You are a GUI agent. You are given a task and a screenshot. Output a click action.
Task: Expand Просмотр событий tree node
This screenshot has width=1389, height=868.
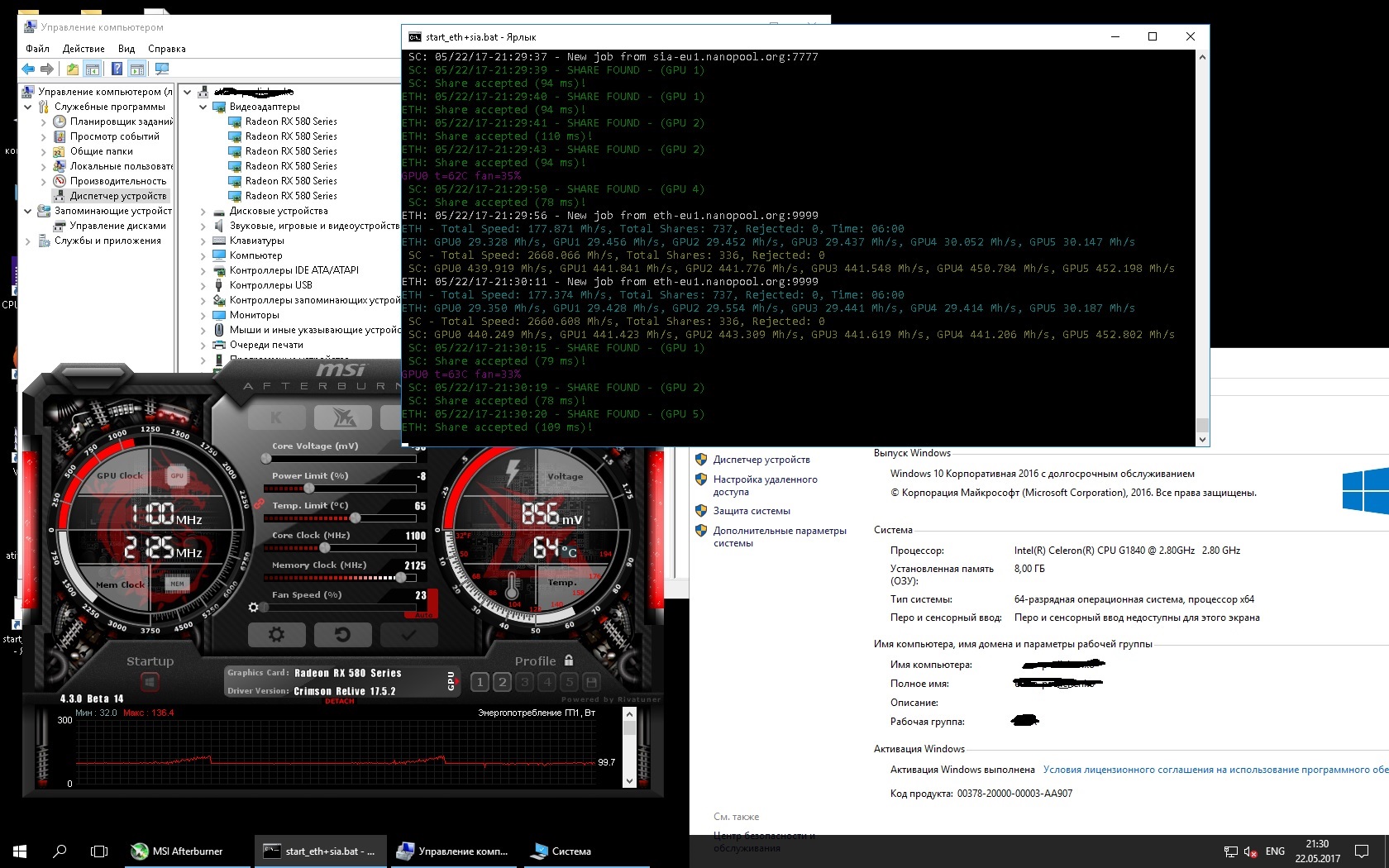point(44,136)
